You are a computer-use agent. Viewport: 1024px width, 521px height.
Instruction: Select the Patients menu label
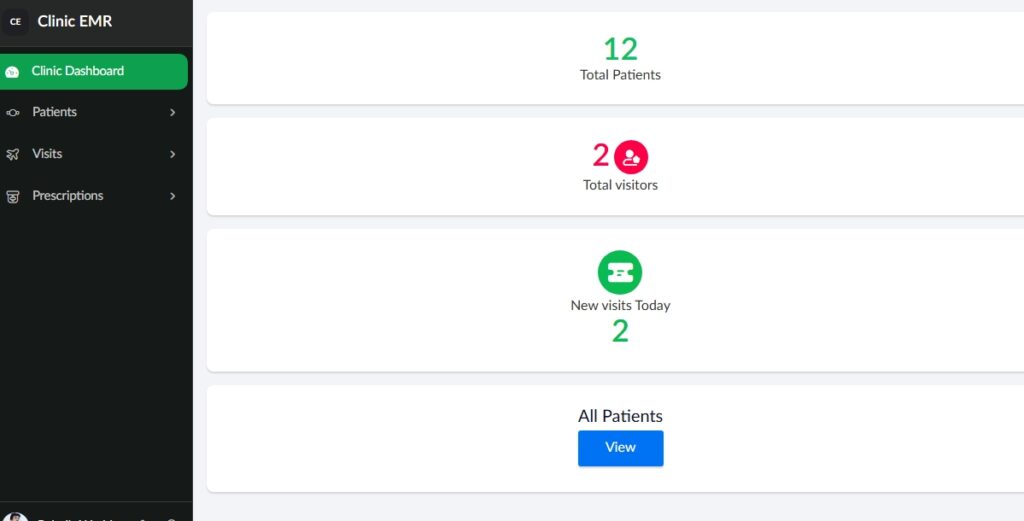54,112
